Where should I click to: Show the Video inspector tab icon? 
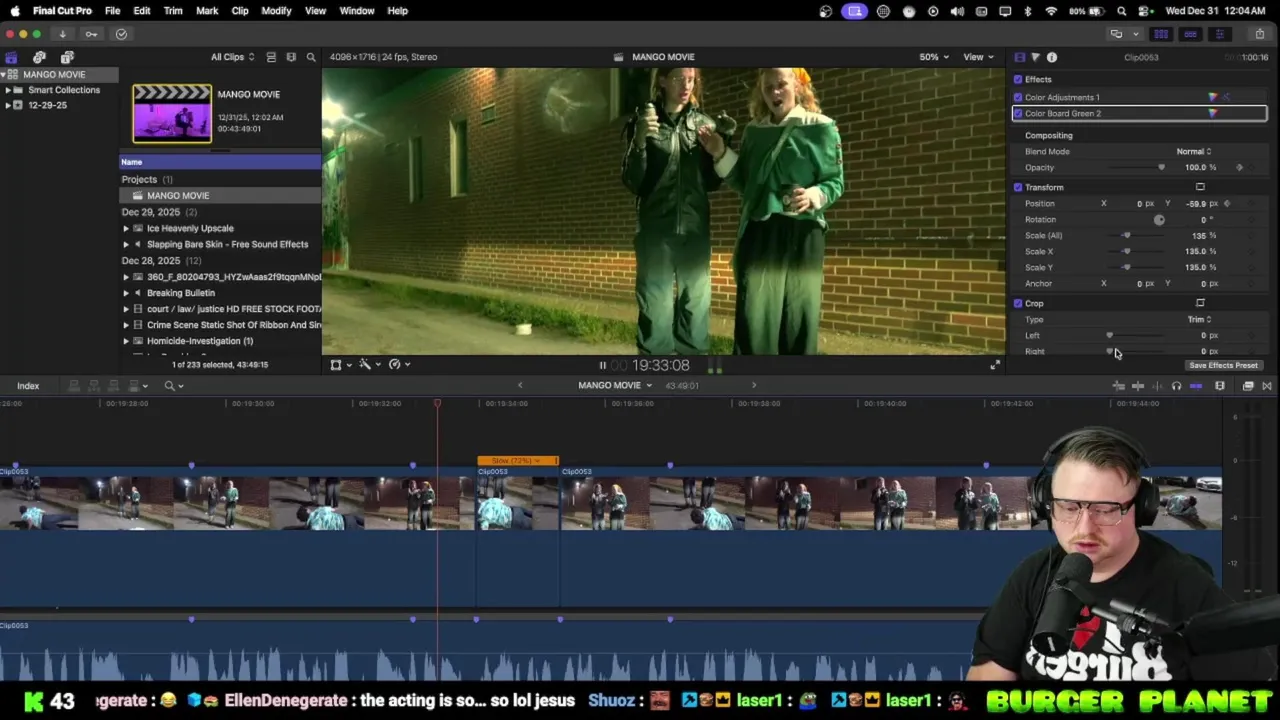pos(1019,57)
